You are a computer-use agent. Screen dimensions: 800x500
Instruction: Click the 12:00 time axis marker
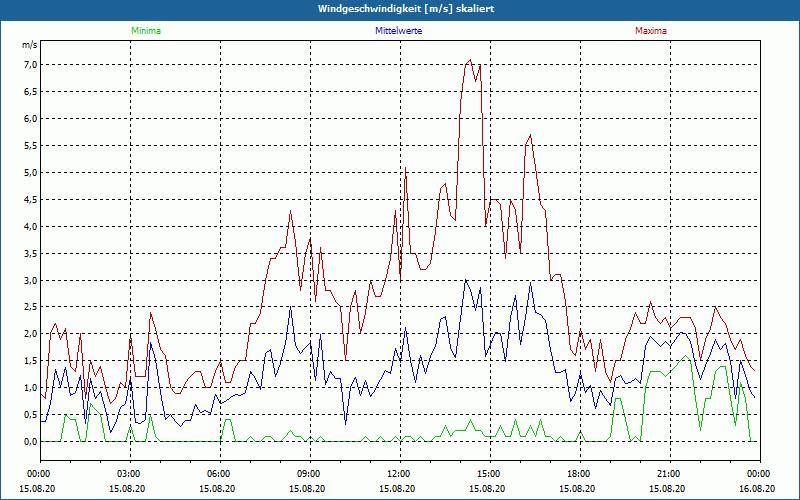click(398, 474)
